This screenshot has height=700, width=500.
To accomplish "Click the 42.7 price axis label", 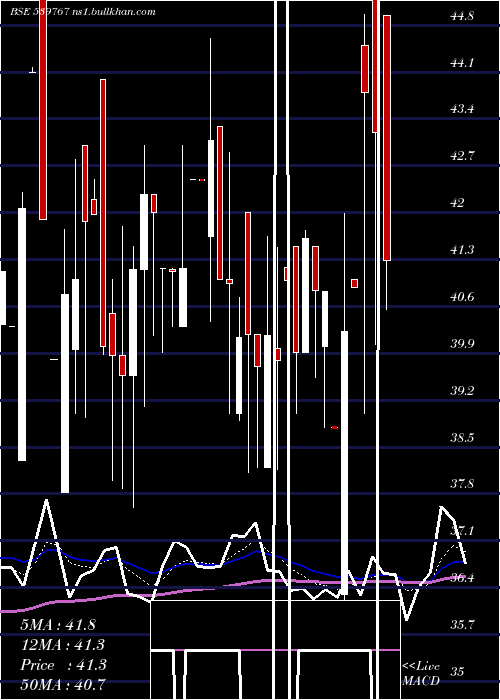I will tap(462, 156).
